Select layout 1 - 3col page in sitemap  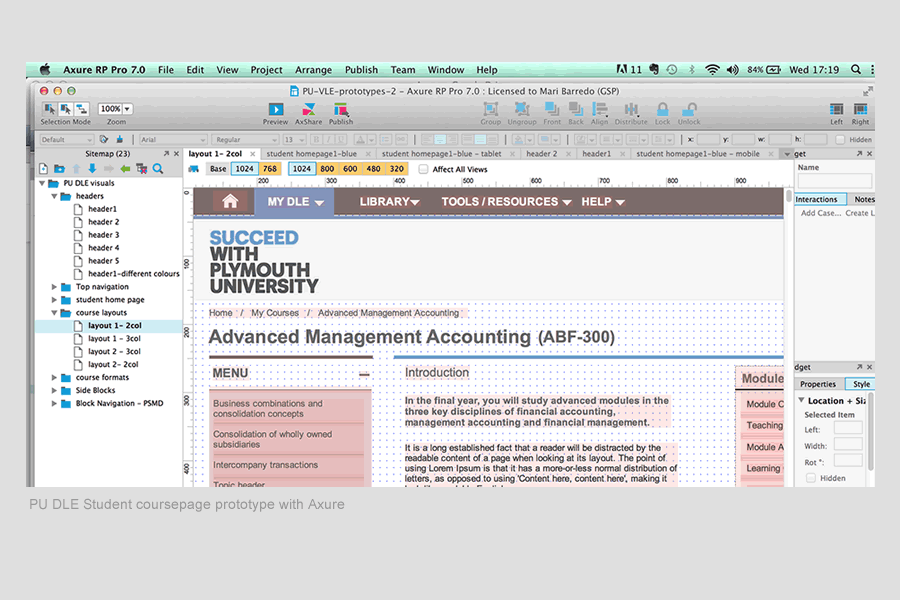pos(113,338)
